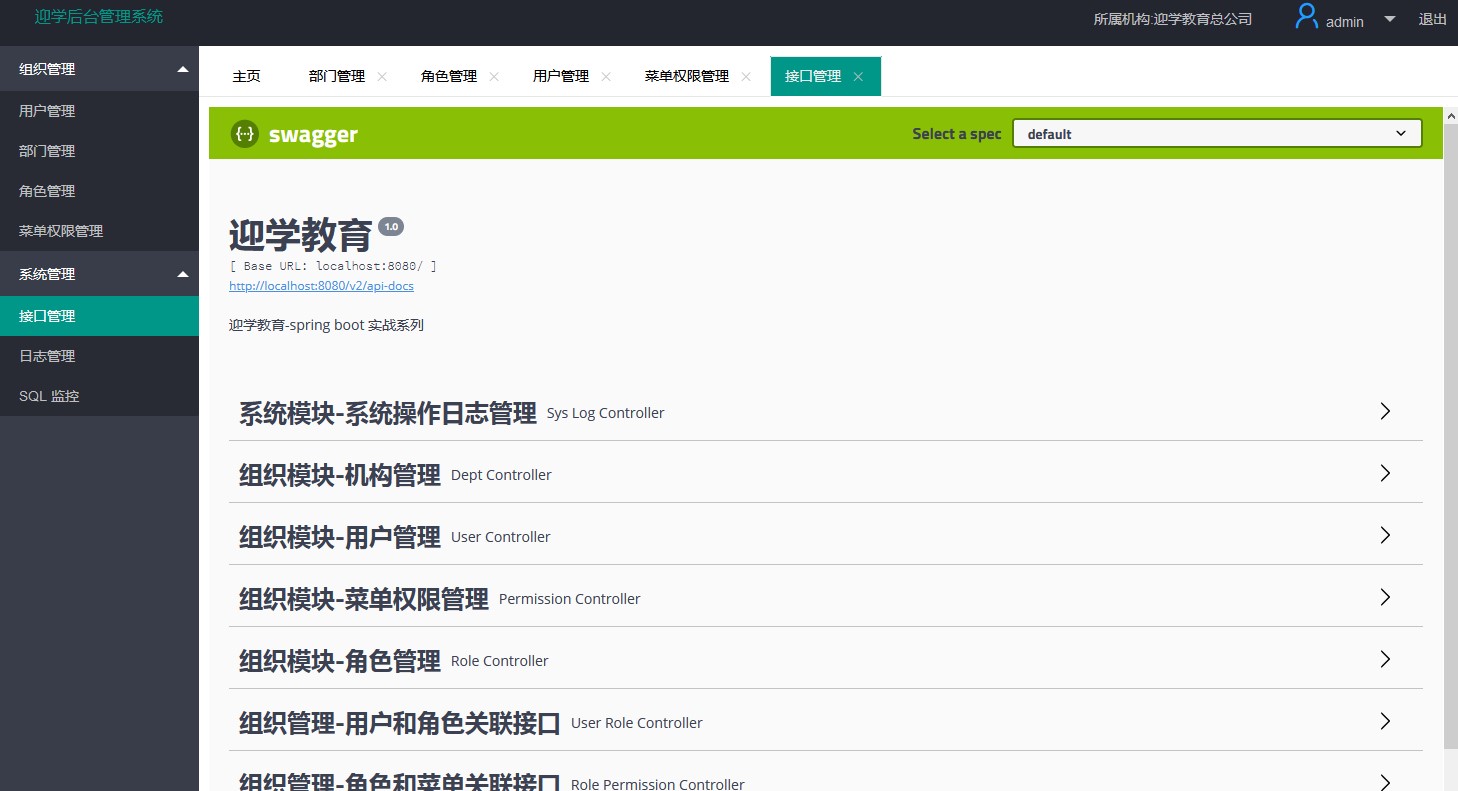Close the 用户管理 tab using X icon
Image resolution: width=1458 pixels, height=791 pixels.
(x=606, y=77)
